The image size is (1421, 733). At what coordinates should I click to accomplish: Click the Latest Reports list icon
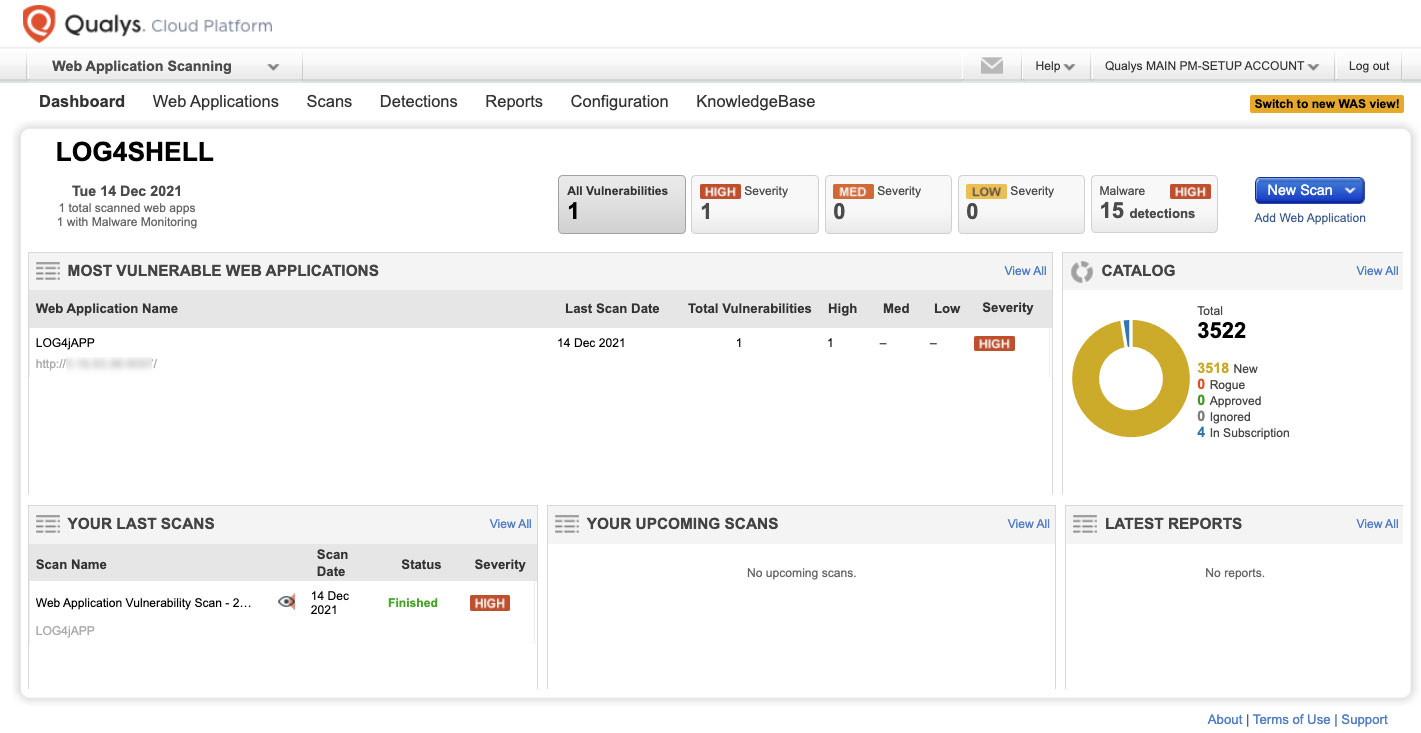(x=1084, y=524)
